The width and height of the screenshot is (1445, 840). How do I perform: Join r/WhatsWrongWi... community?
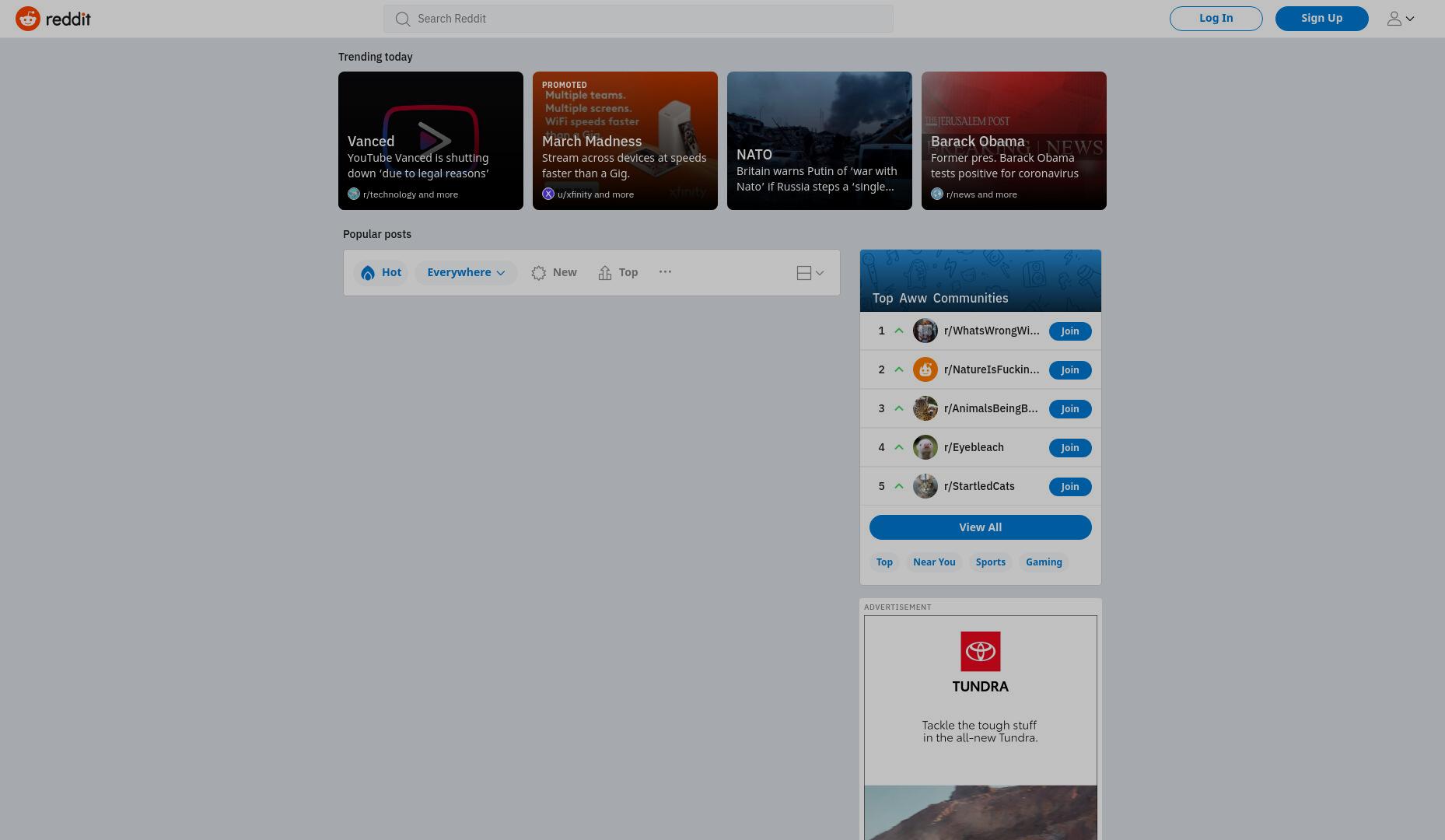click(1070, 331)
